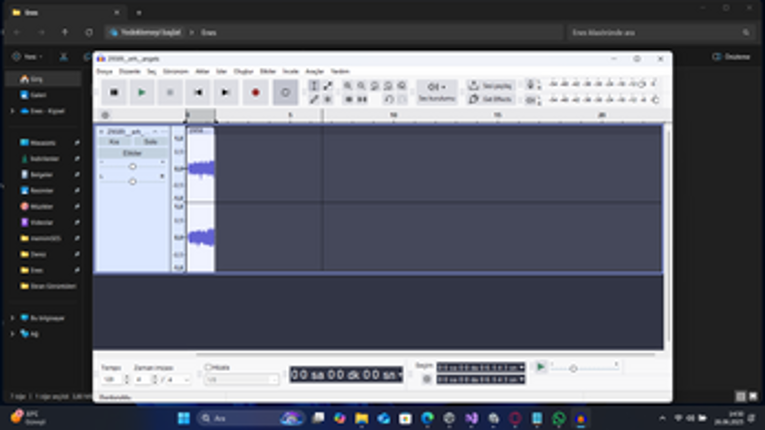Click the audio waveform clip in the track
Screen dimensions: 765x430
[201, 168]
